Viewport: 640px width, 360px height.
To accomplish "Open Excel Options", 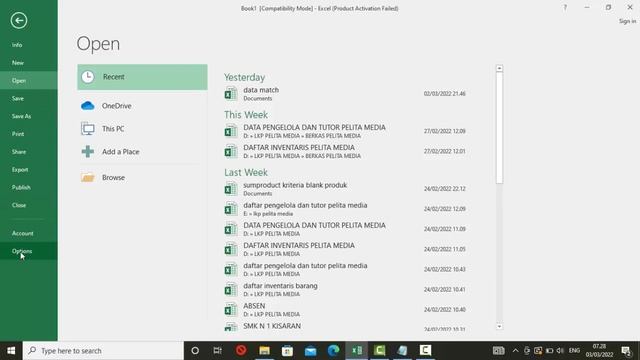I will pos(29,251).
